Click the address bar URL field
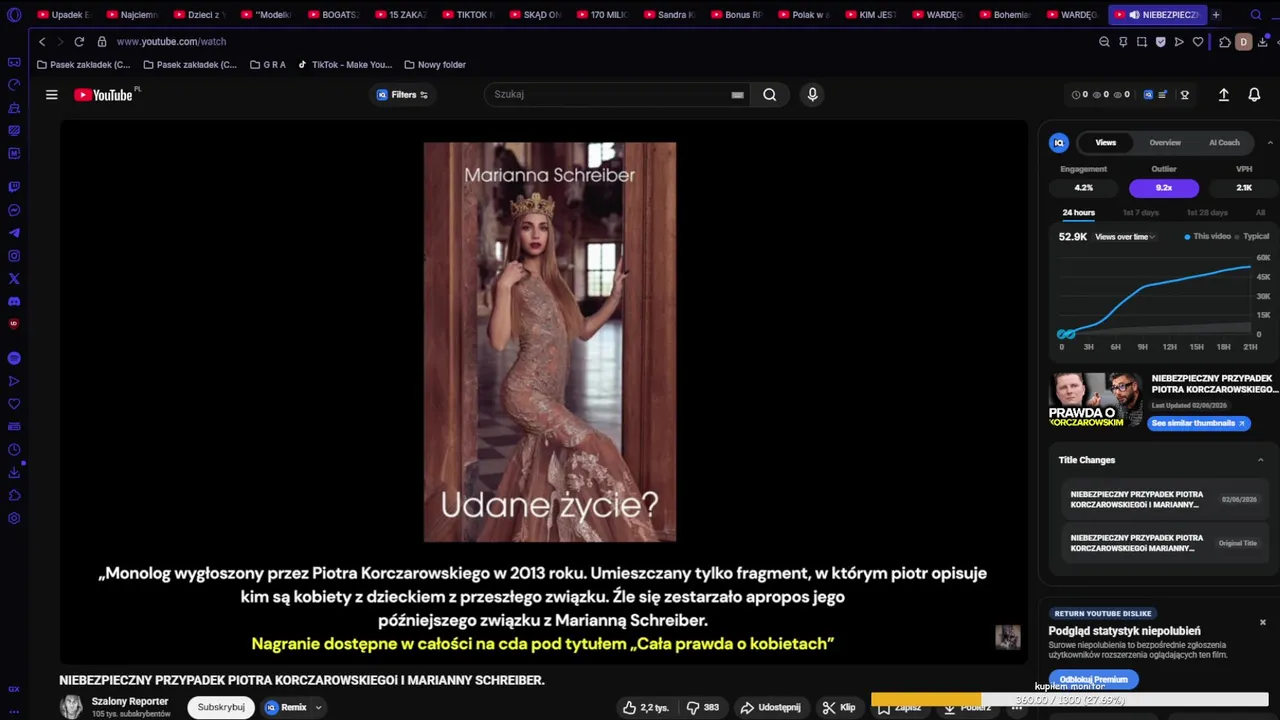The image size is (1280, 720). 600,42
